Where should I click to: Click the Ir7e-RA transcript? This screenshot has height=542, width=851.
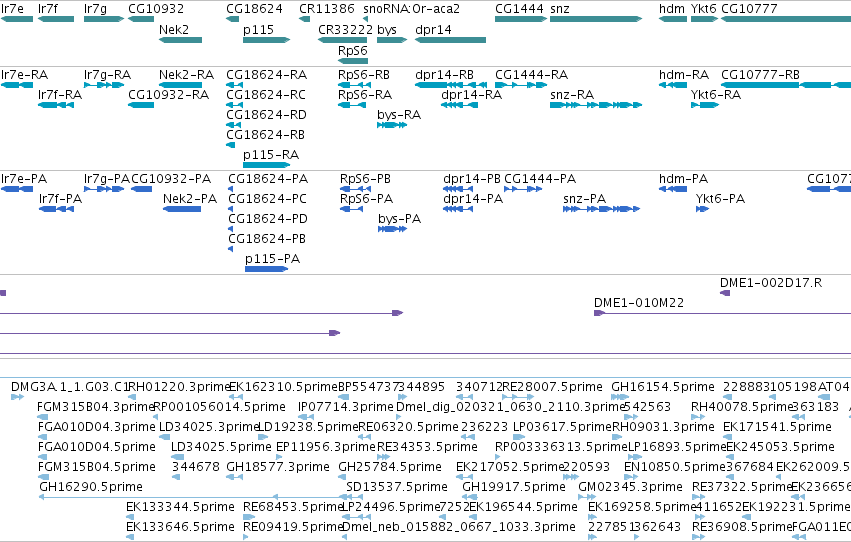click(17, 85)
